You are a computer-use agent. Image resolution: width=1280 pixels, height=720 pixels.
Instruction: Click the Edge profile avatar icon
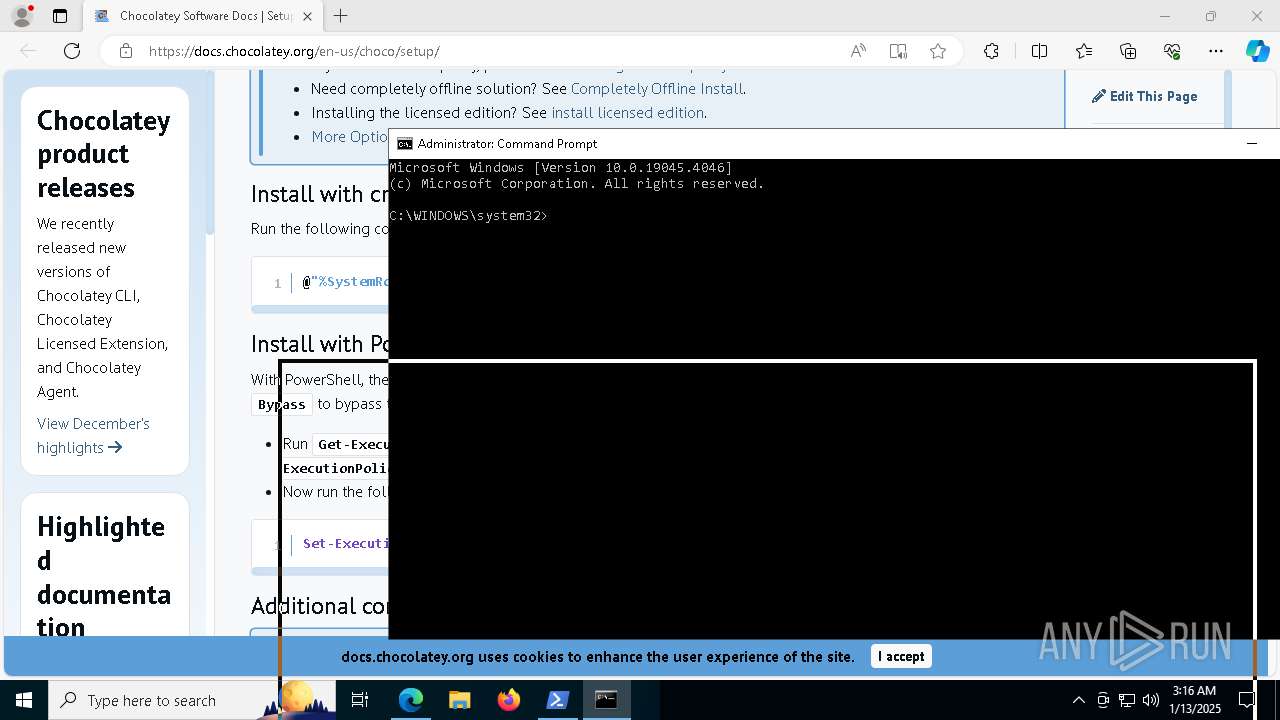coord(22,16)
